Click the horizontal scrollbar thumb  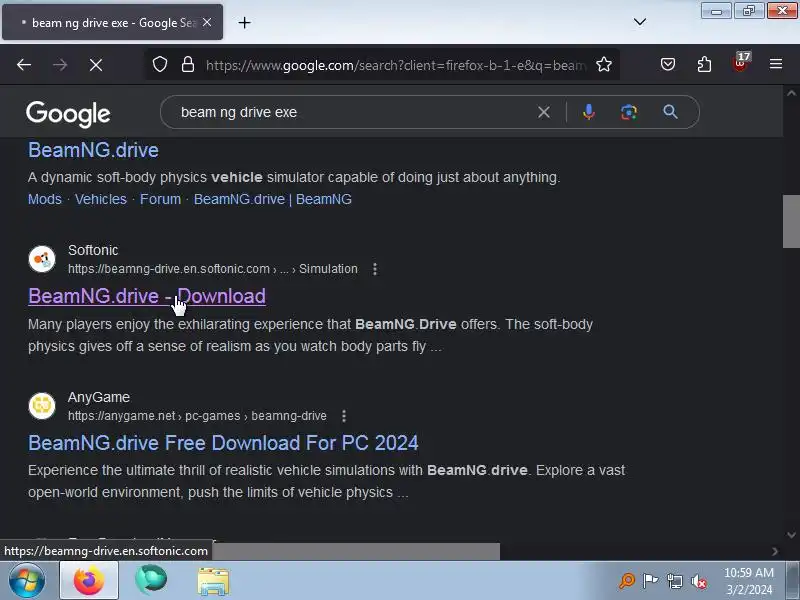(x=356, y=551)
